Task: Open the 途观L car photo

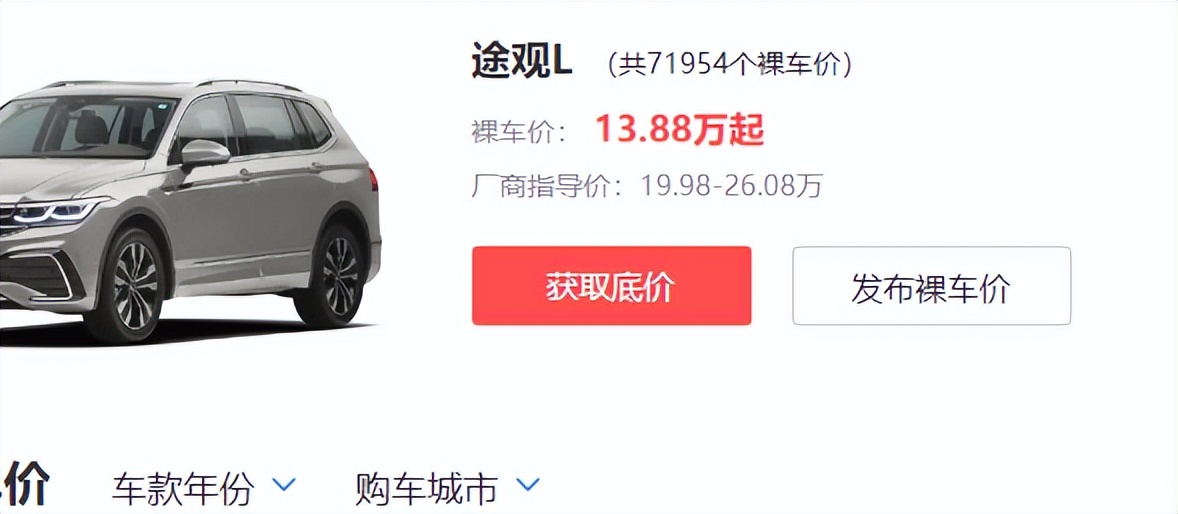Action: pyautogui.click(x=189, y=210)
